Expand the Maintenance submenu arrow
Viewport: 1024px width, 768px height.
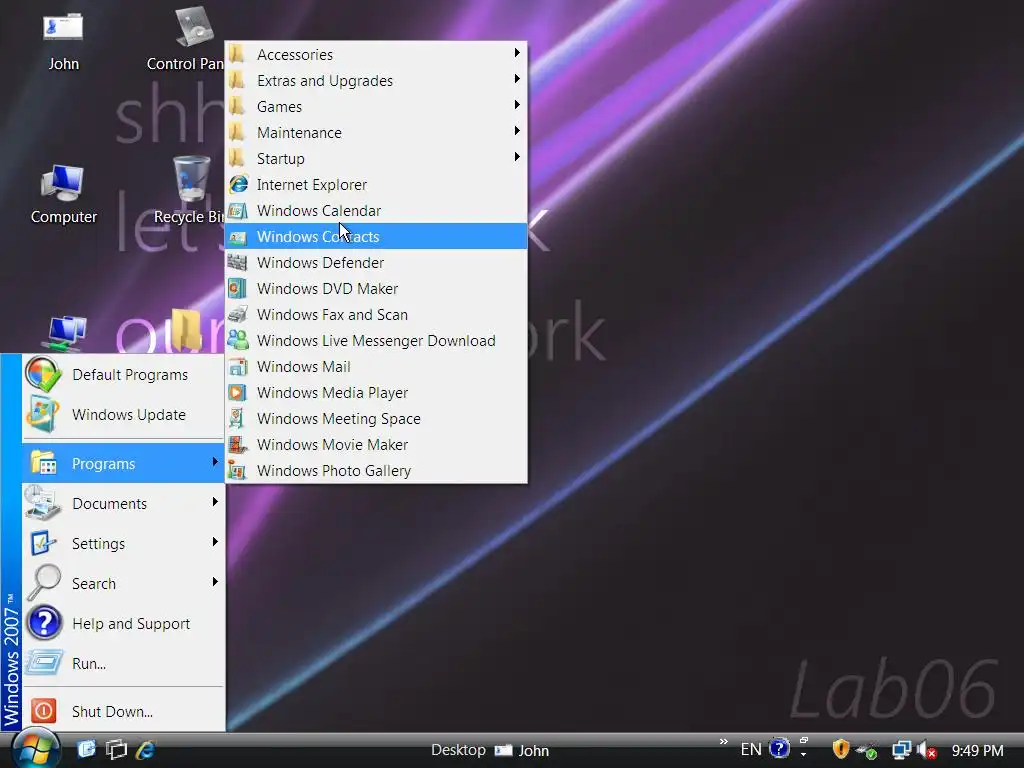pos(517,131)
